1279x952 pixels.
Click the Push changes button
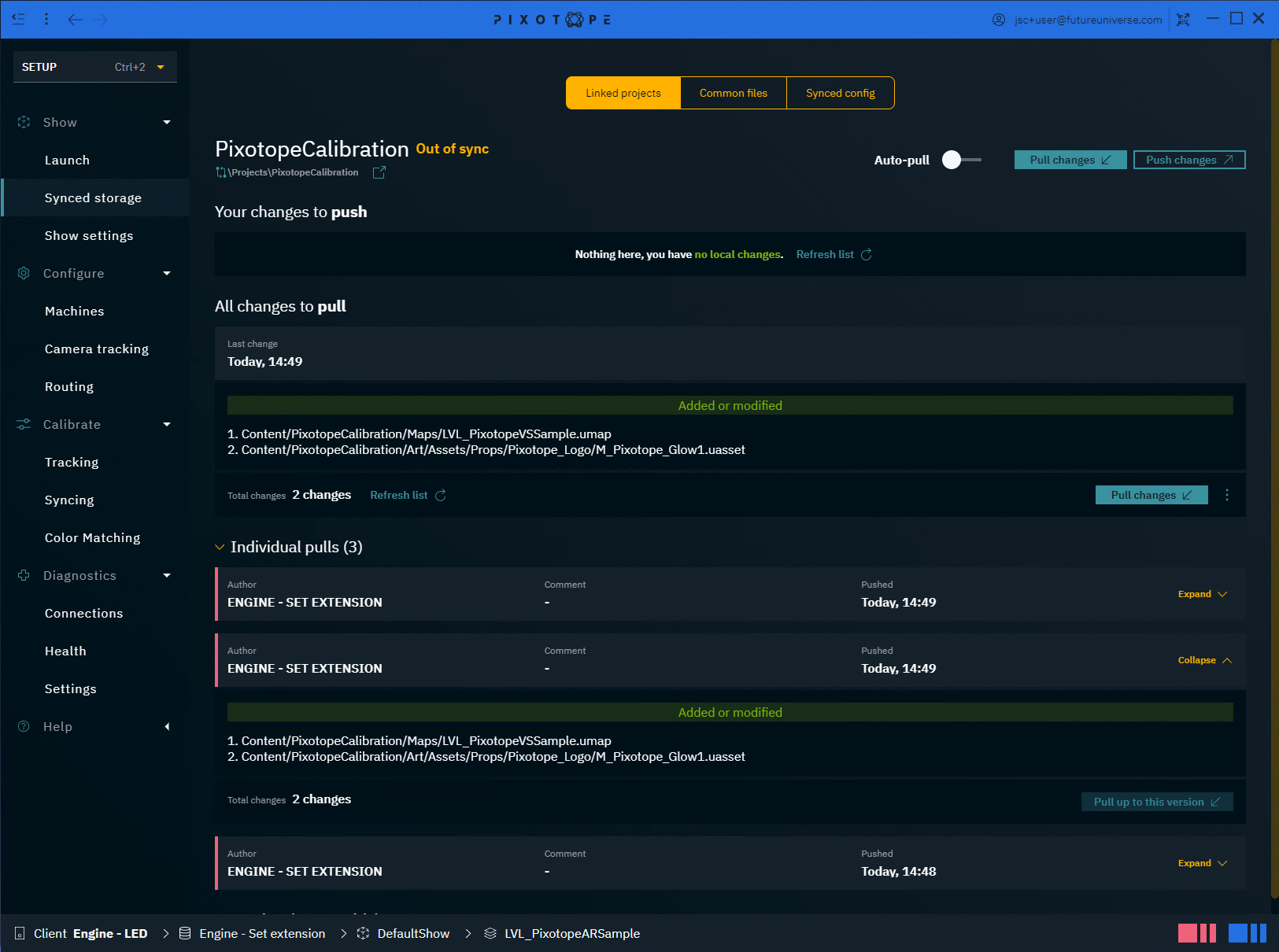coord(1189,160)
